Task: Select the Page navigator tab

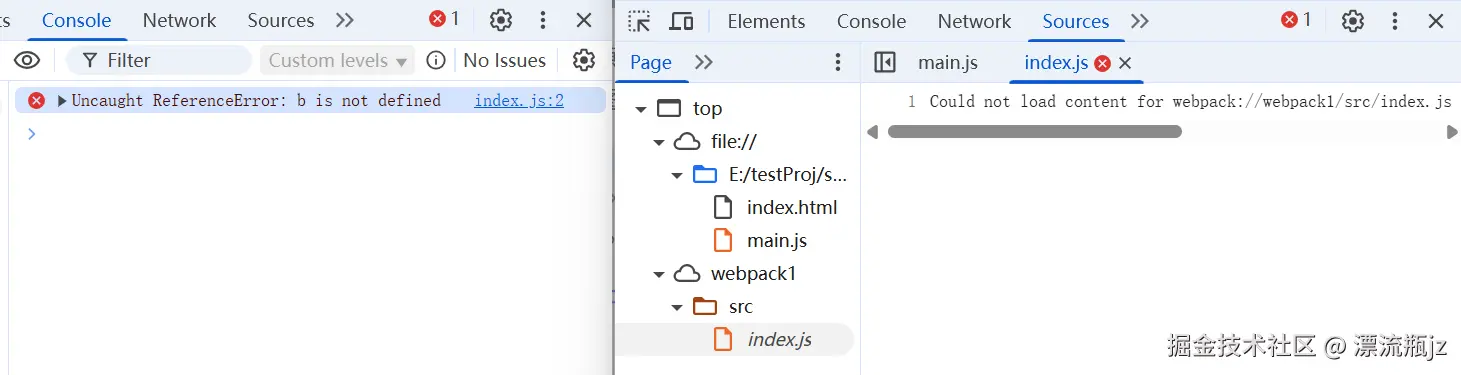Action: [651, 62]
